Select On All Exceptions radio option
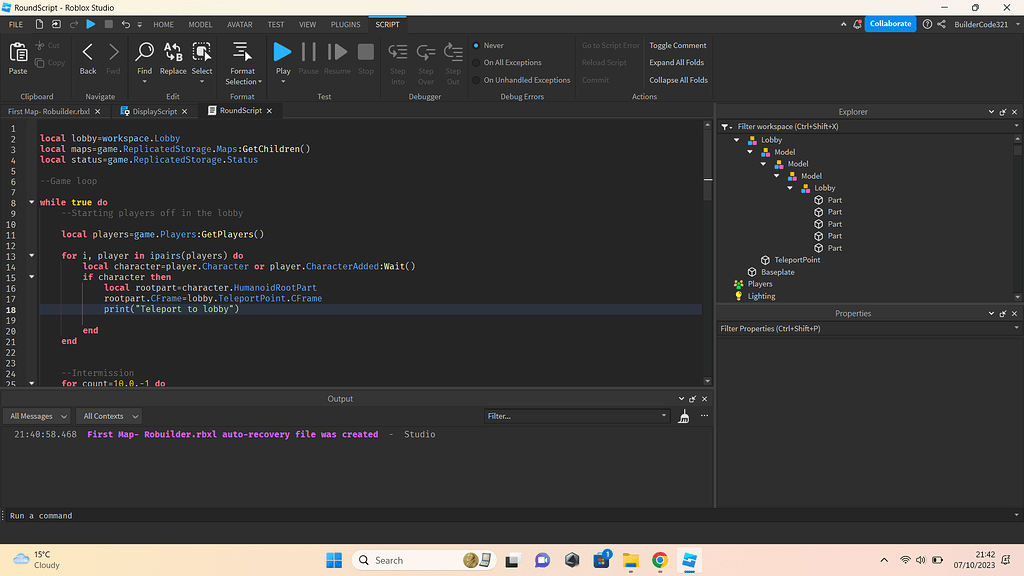The height and width of the screenshot is (576, 1024). tap(476, 63)
